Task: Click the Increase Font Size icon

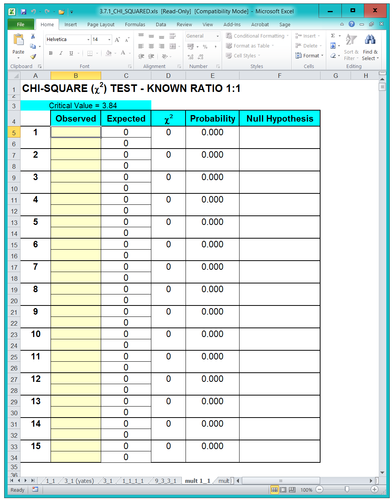Action: click(x=117, y=40)
